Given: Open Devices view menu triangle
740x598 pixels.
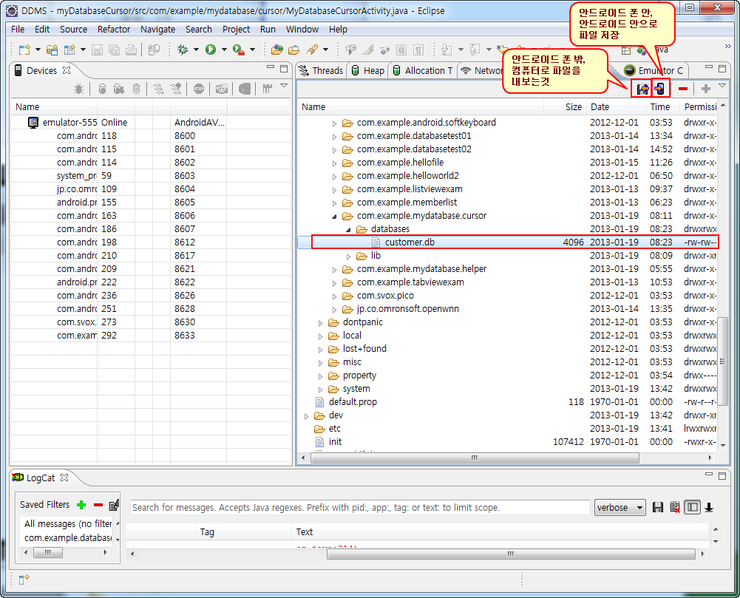Looking at the screenshot, I should tap(284, 86).
